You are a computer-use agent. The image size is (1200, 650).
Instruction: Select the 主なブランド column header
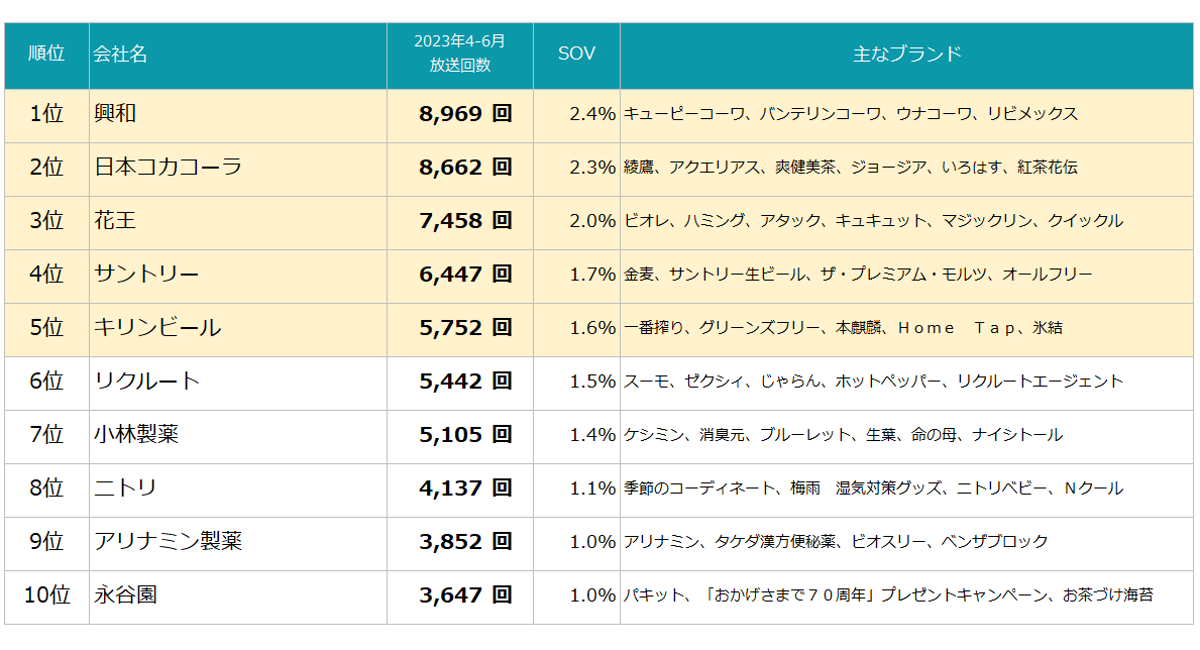point(907,54)
